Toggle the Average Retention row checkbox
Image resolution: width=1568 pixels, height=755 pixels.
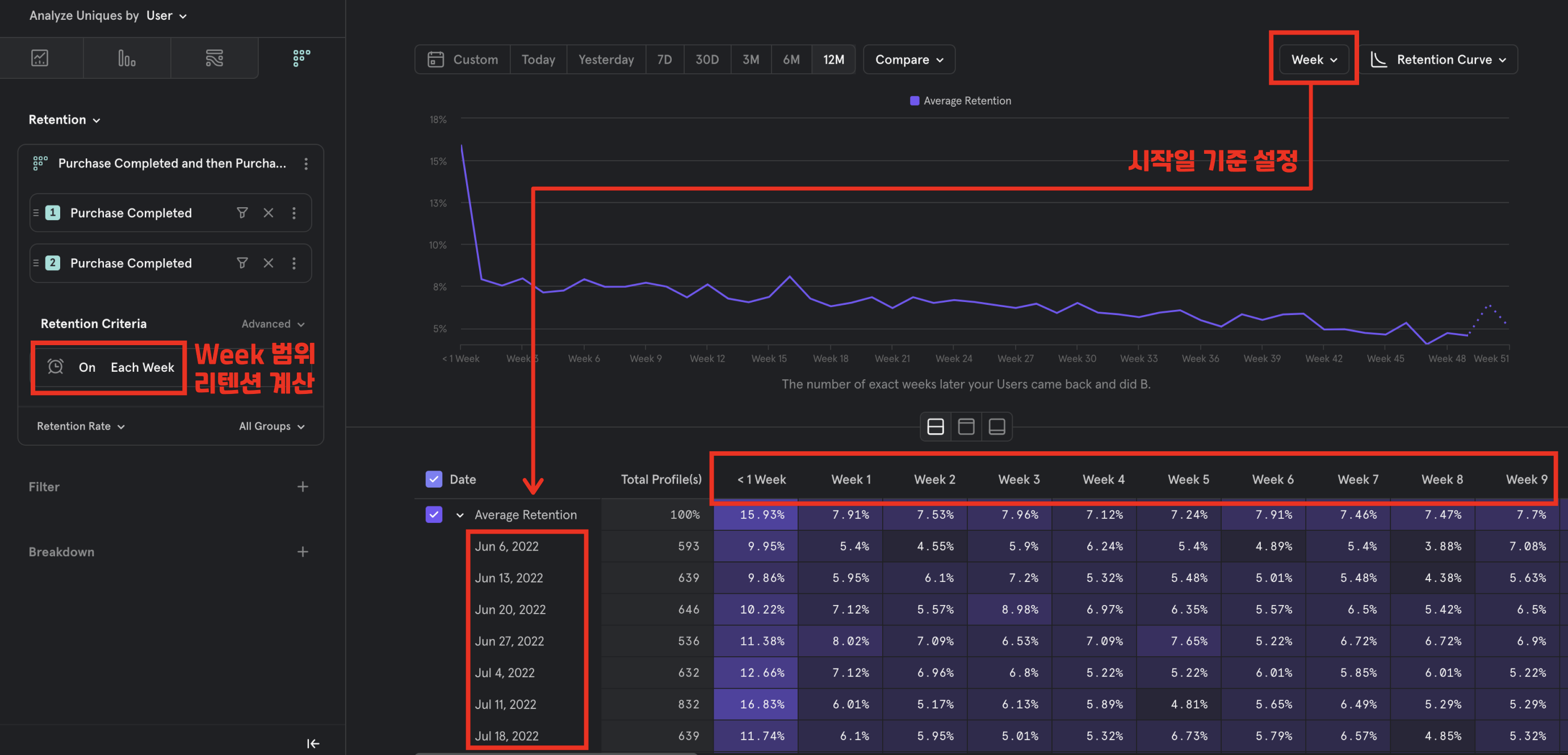[434, 514]
